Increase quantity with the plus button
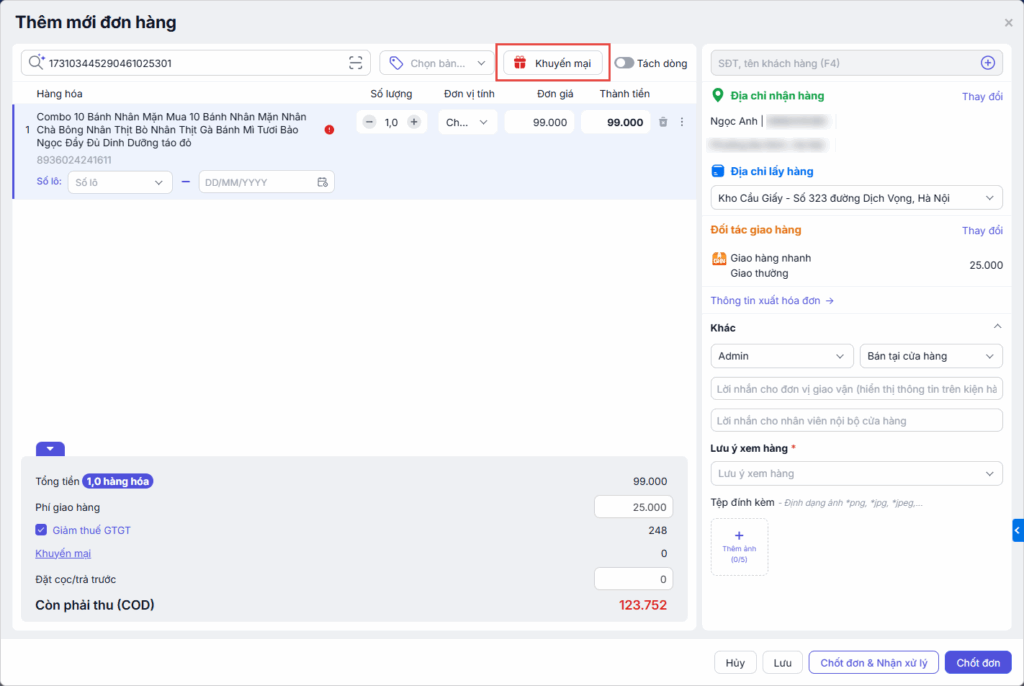Screen dimensions: 1024x686 414,122
